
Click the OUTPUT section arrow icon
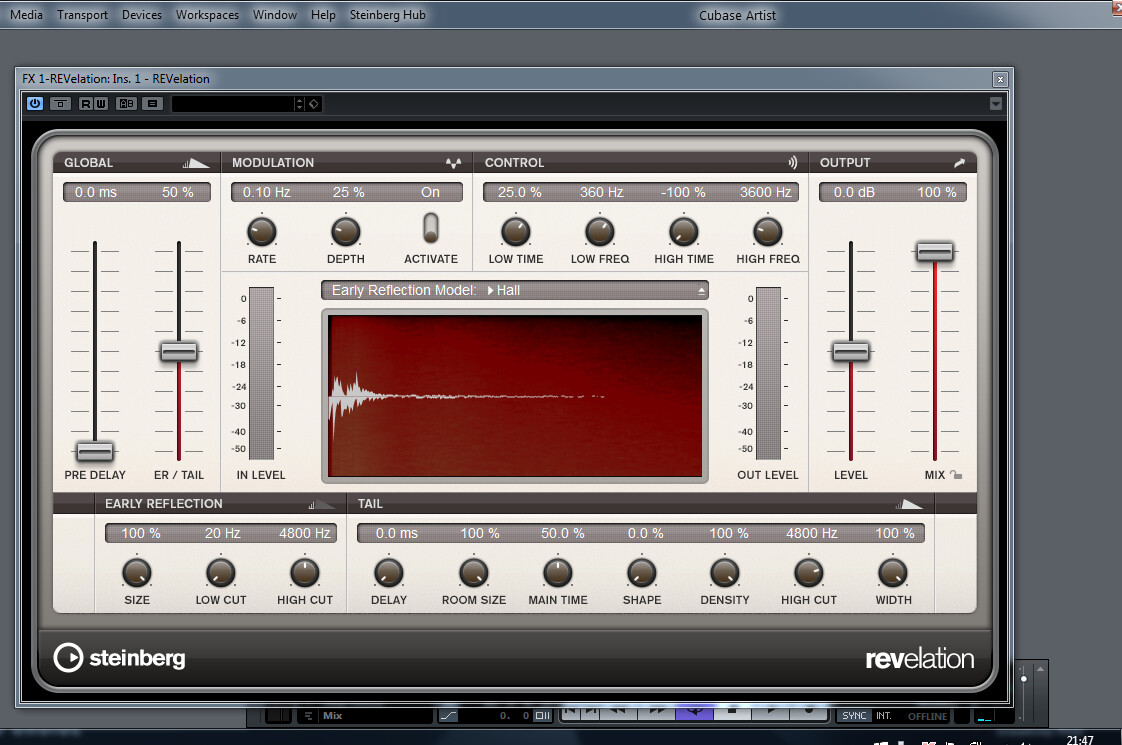[960, 163]
